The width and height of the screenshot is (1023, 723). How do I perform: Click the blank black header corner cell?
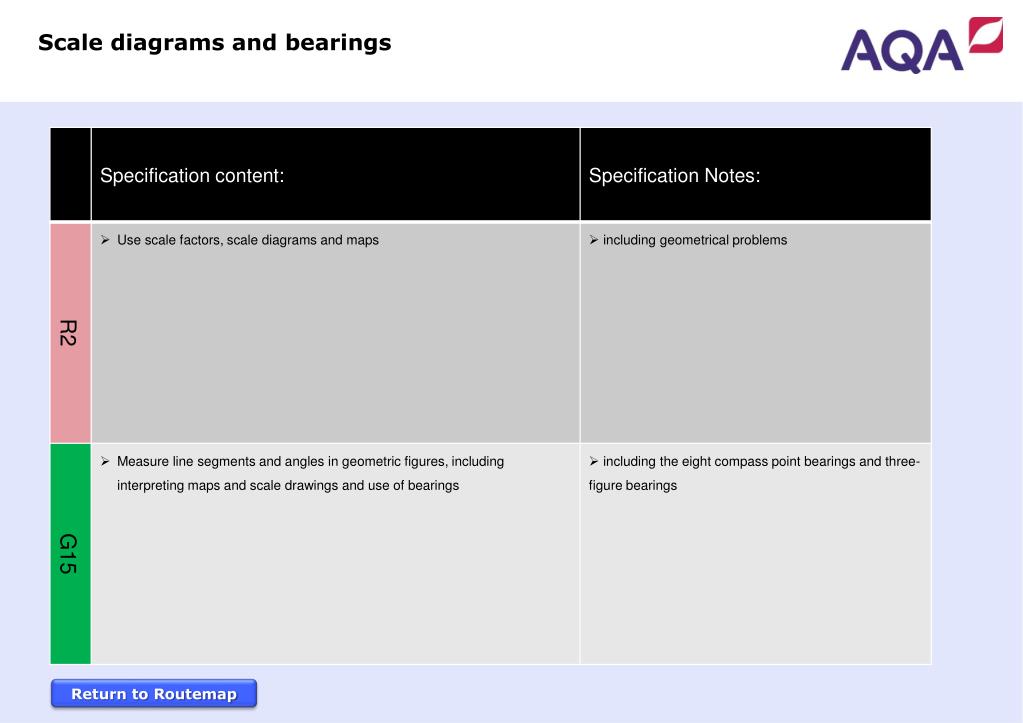click(70, 174)
